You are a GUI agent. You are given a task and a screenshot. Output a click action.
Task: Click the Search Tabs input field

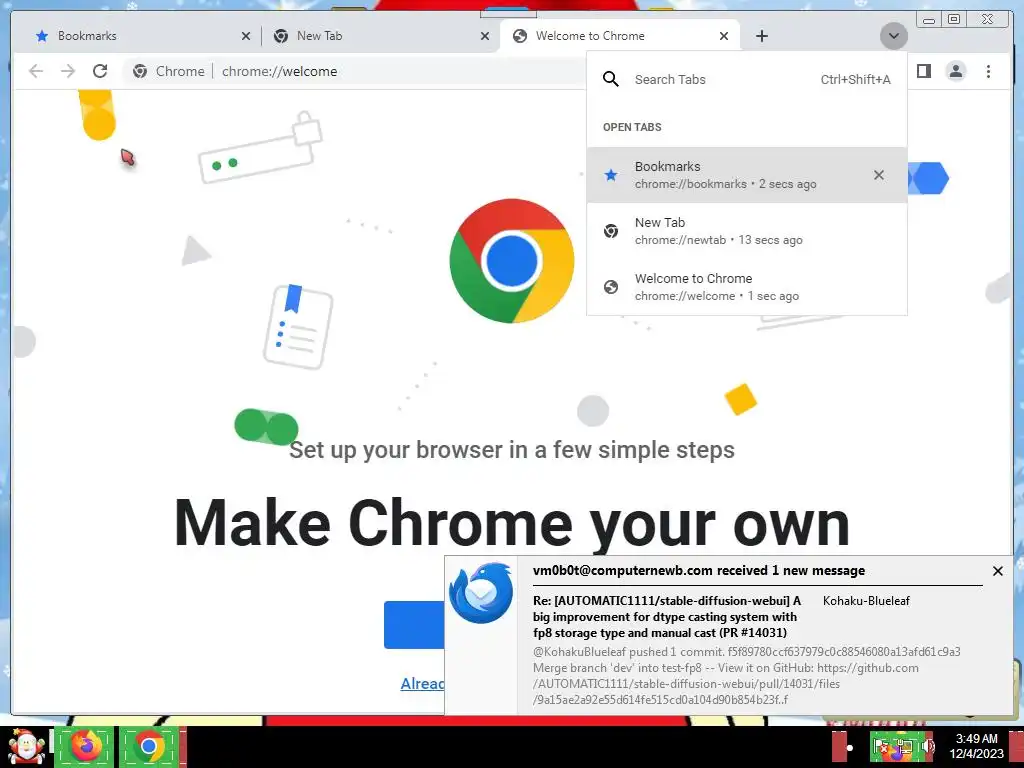pos(746,80)
